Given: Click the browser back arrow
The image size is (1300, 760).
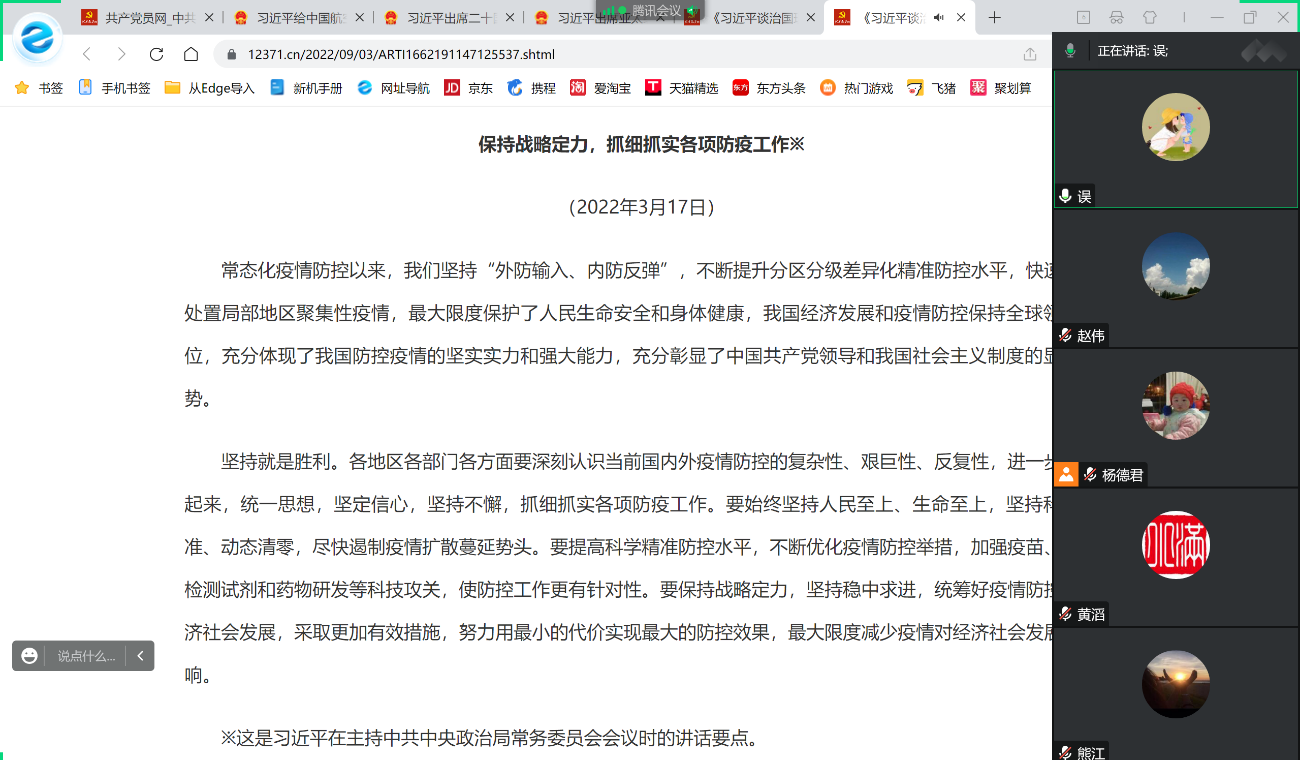Looking at the screenshot, I should [x=87, y=54].
